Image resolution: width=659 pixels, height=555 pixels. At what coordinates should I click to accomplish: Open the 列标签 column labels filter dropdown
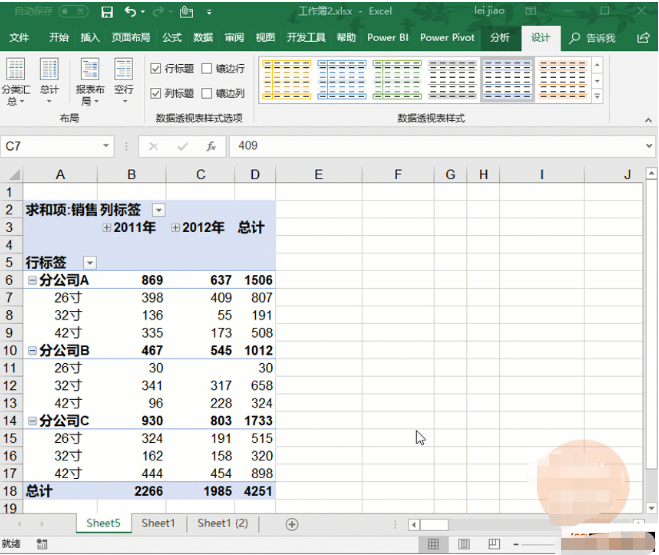158,210
